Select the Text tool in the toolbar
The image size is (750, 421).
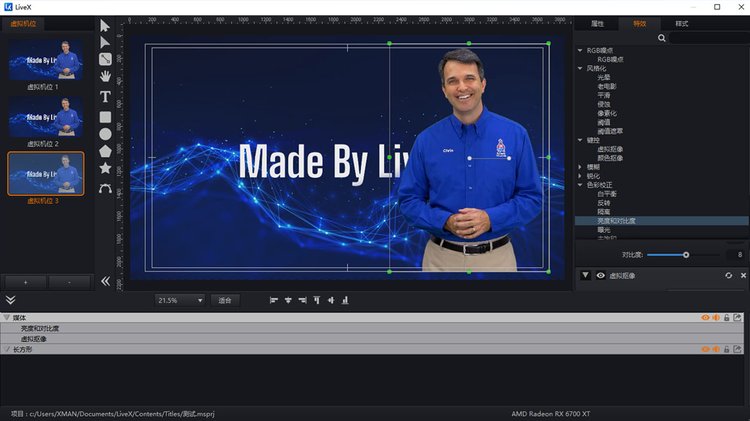coord(105,97)
